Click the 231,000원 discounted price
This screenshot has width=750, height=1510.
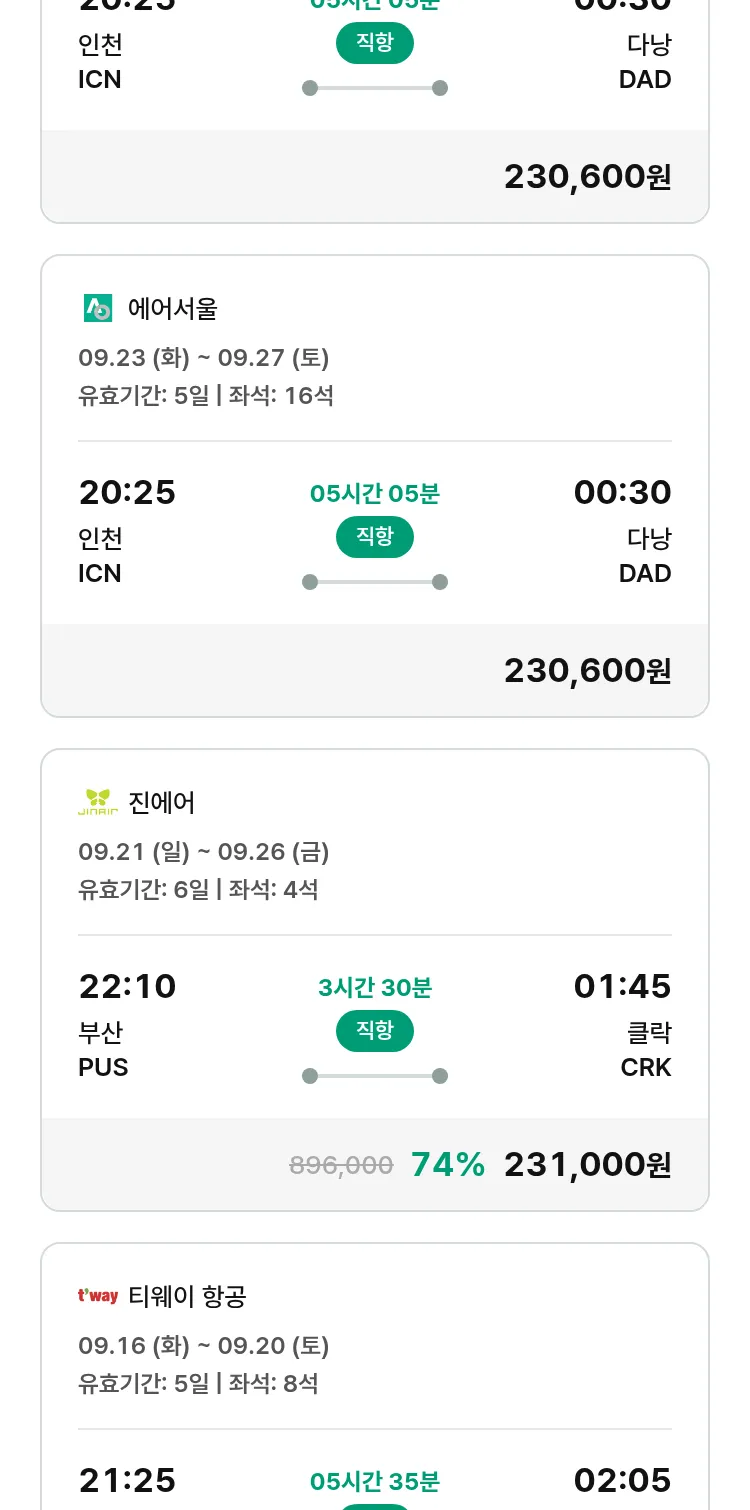click(587, 1165)
